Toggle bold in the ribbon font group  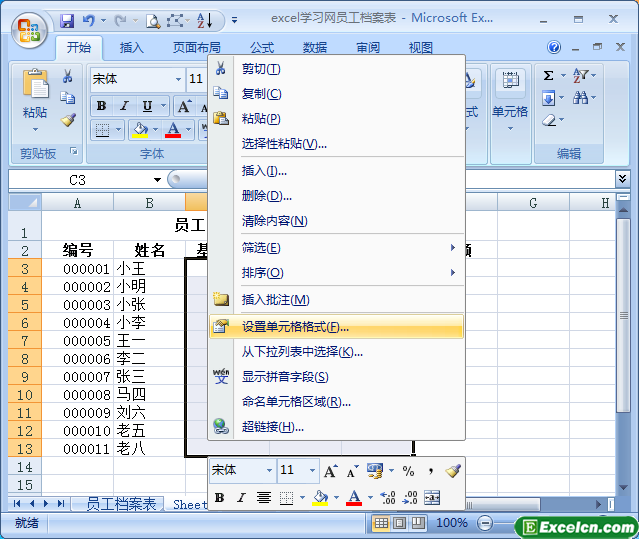(101, 106)
